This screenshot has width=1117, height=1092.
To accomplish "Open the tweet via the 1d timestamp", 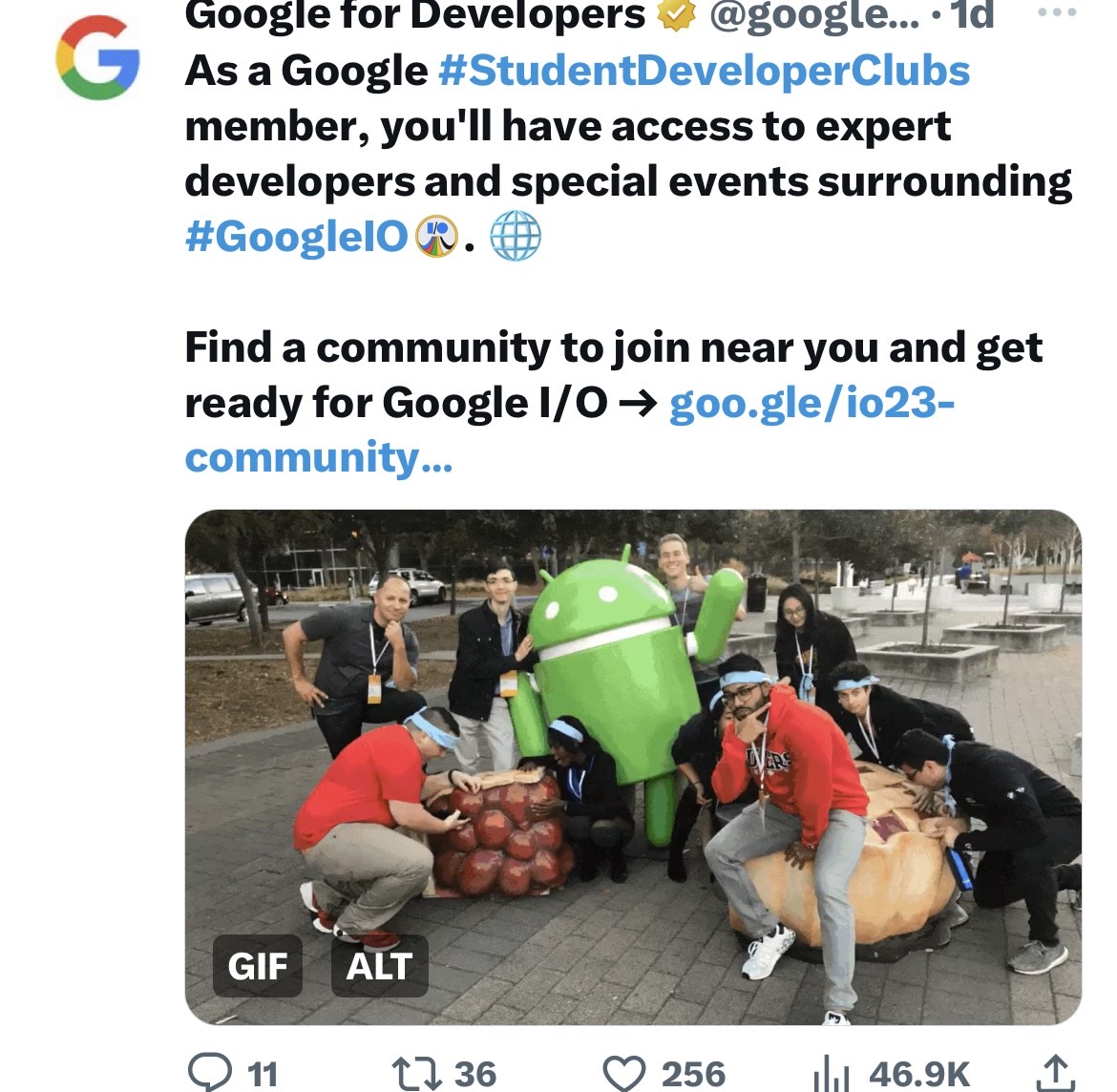I will pyautogui.click(x=971, y=14).
